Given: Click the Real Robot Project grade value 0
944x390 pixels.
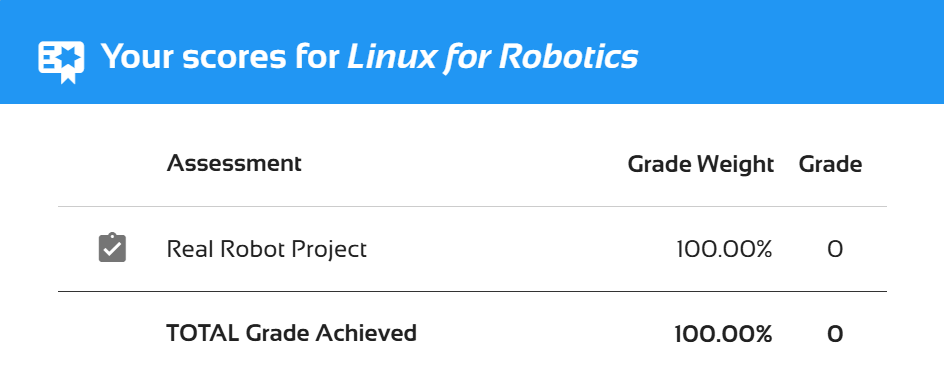Looking at the screenshot, I should pos(834,249).
